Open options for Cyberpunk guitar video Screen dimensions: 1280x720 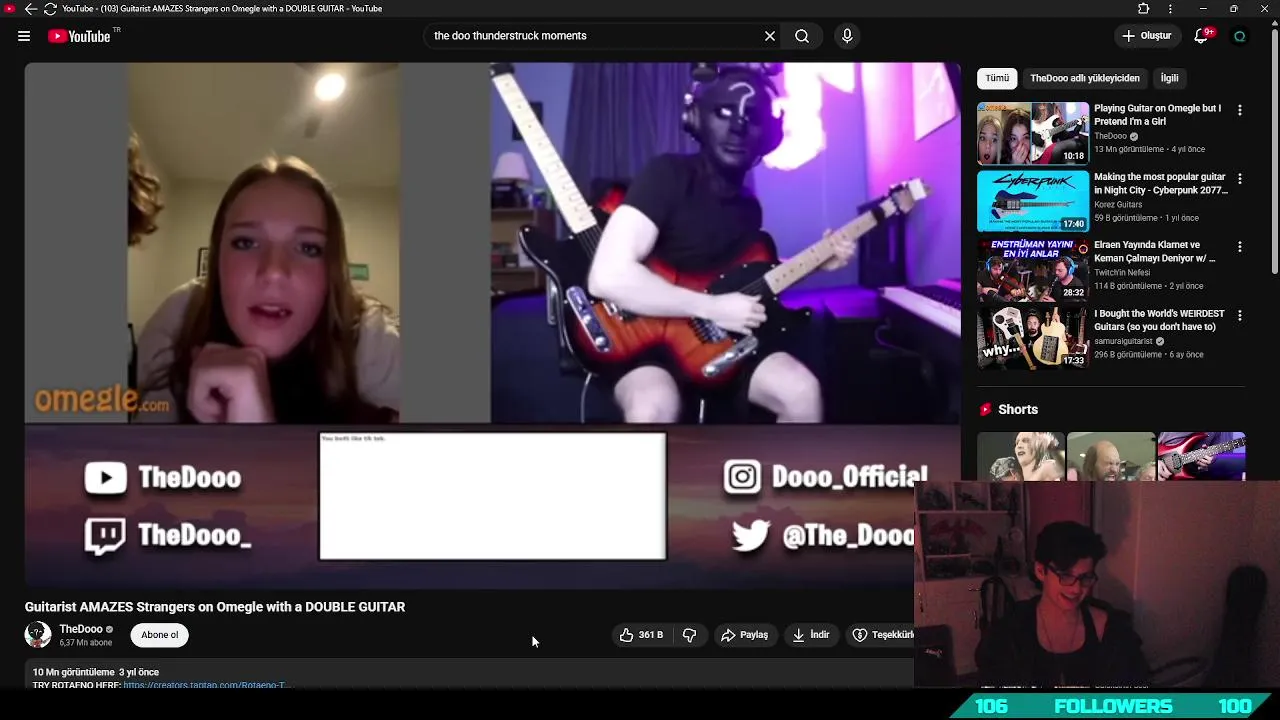(x=1240, y=179)
